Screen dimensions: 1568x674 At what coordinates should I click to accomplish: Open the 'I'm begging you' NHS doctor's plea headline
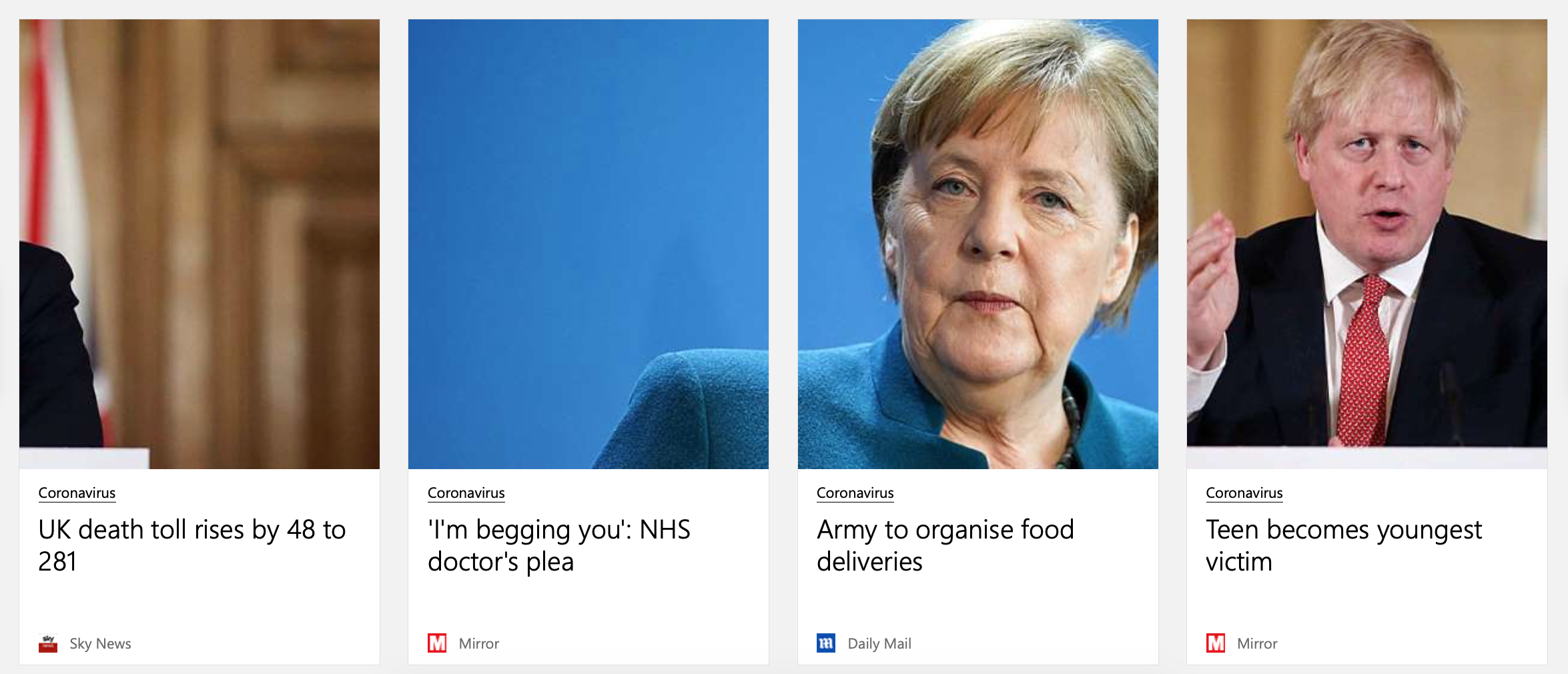point(559,545)
